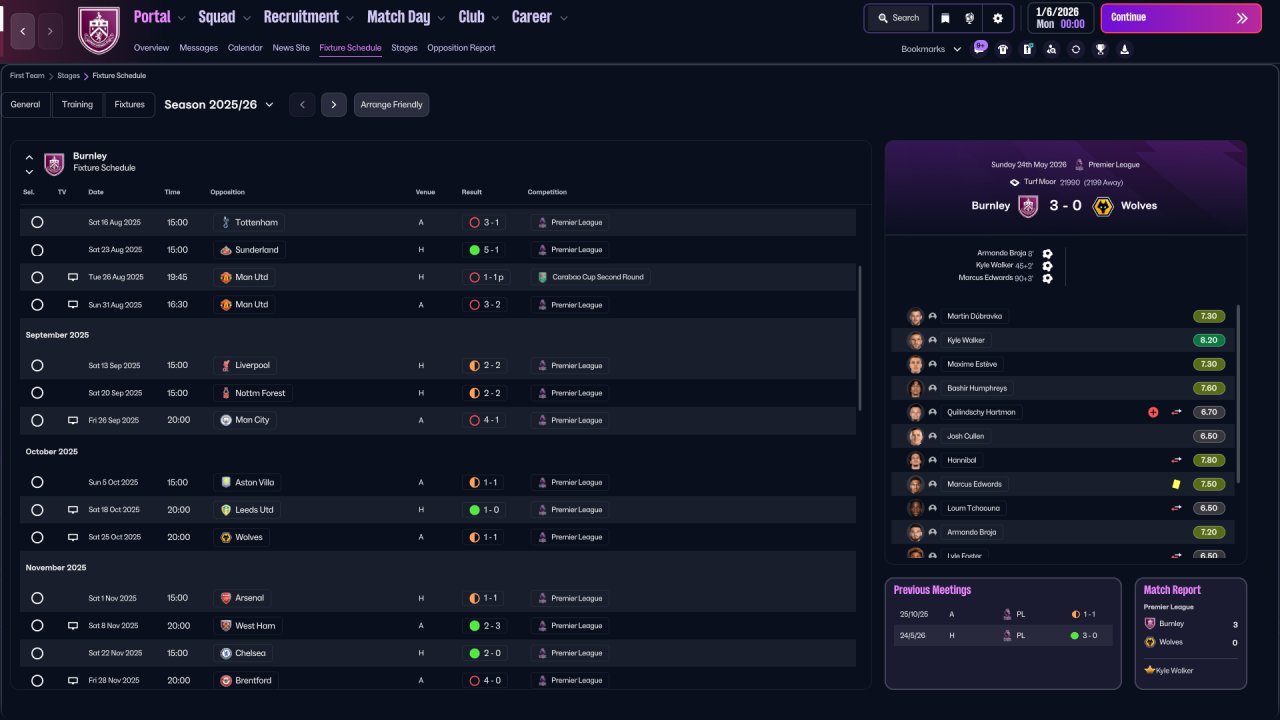
Task: Select the Nottm Forest fixture radio button
Action: click(37, 393)
